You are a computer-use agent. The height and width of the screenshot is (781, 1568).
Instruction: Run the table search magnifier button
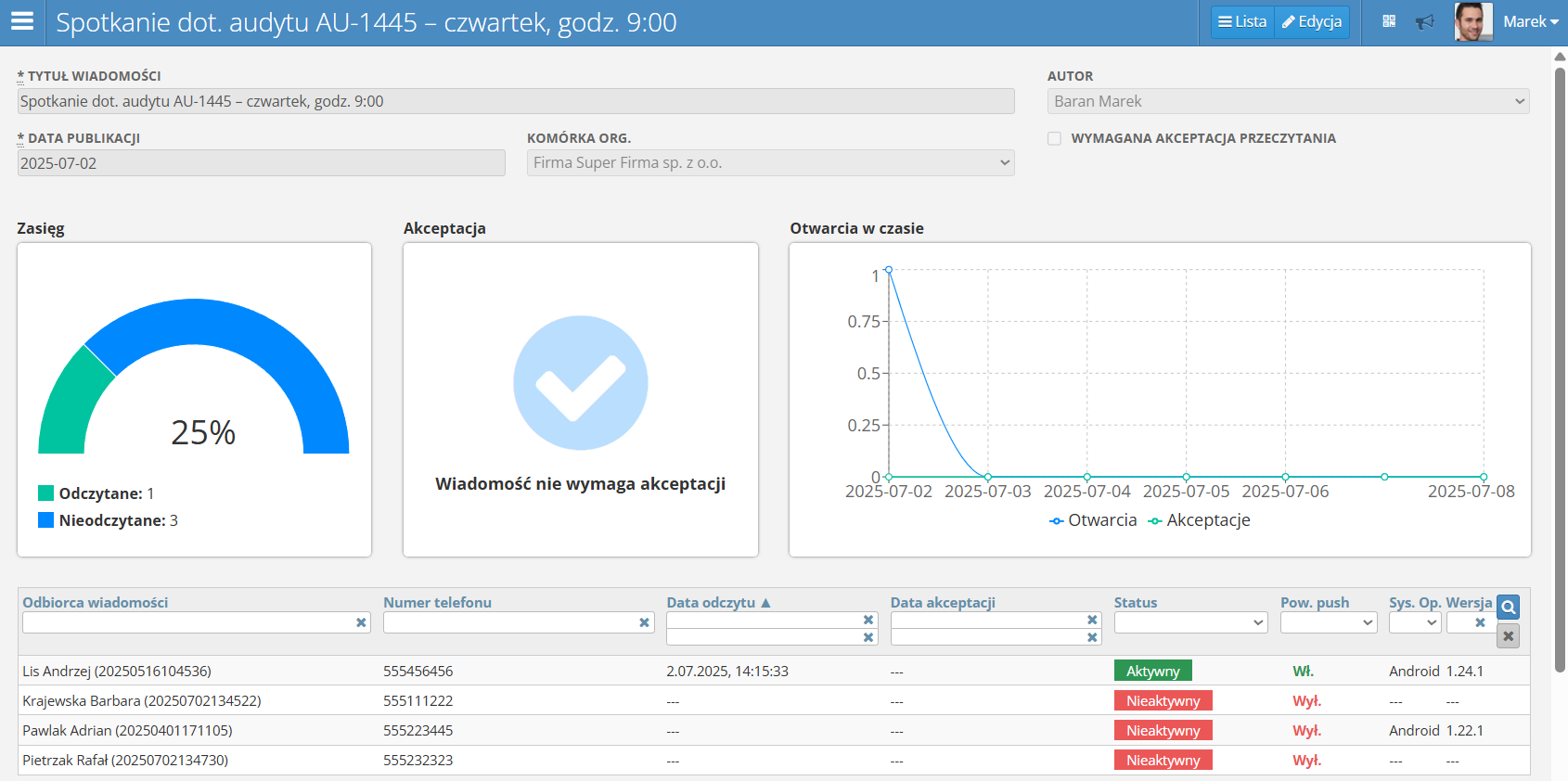(x=1509, y=608)
